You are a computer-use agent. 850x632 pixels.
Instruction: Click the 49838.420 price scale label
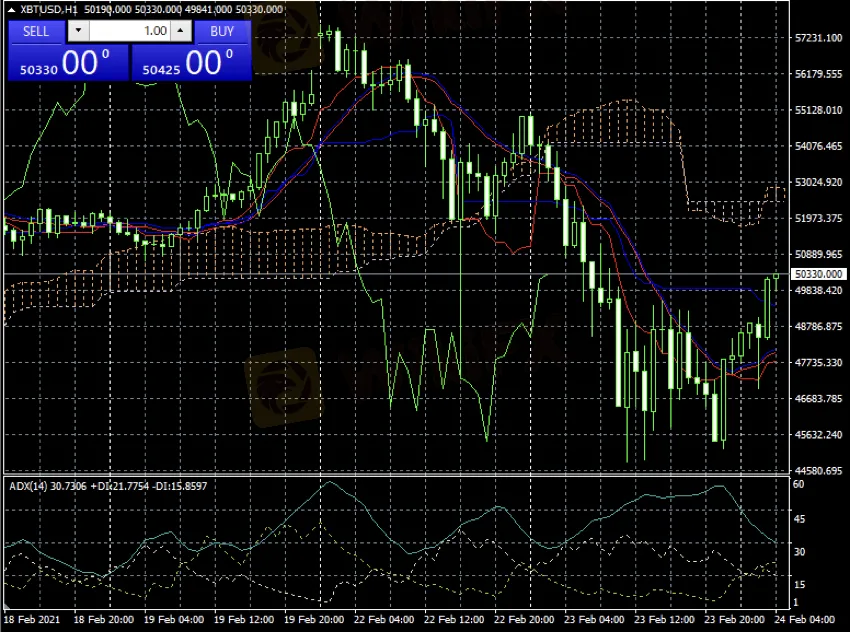coord(819,291)
